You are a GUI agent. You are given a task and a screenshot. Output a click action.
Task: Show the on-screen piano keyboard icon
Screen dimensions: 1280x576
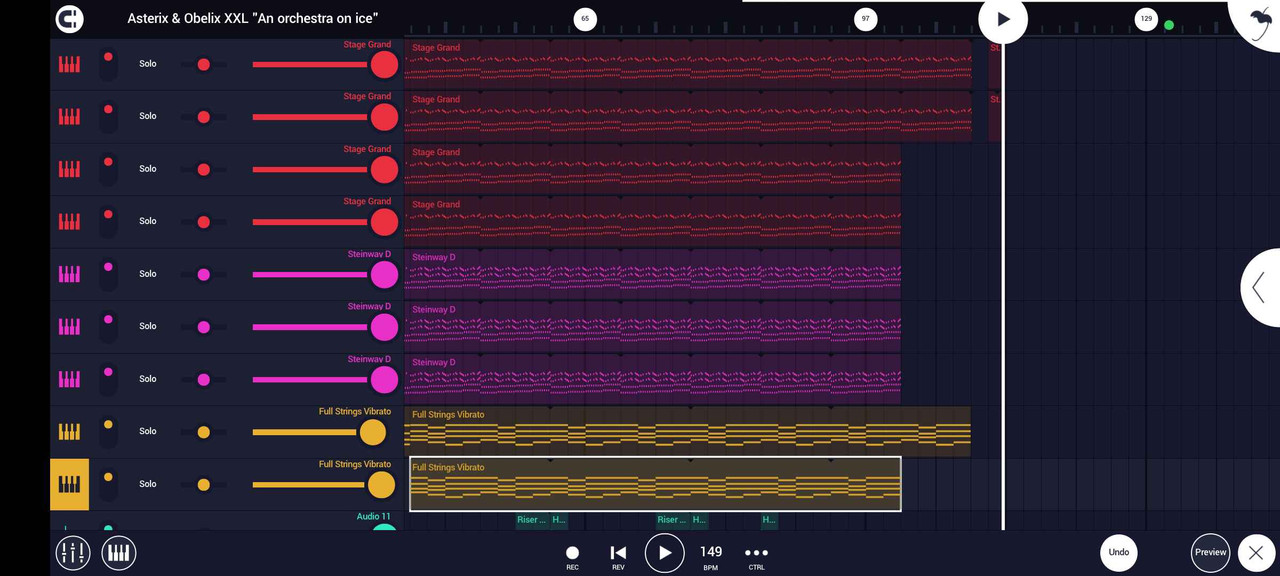tap(119, 552)
